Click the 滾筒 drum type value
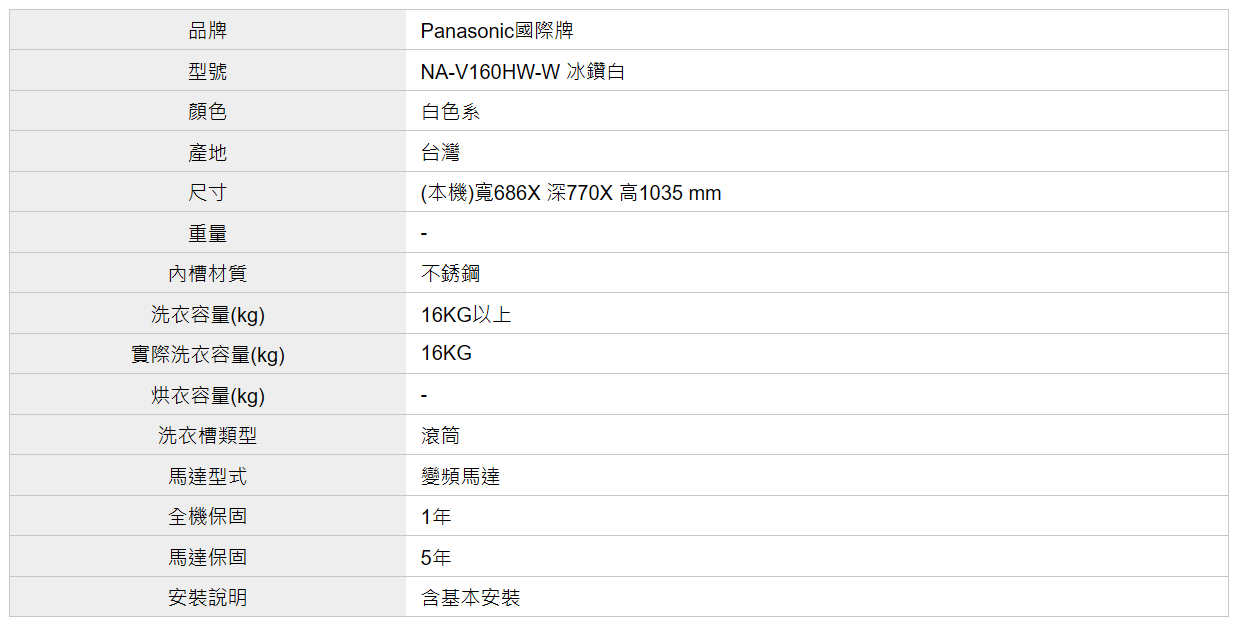Viewport: 1241px width, 630px height. tap(440, 436)
